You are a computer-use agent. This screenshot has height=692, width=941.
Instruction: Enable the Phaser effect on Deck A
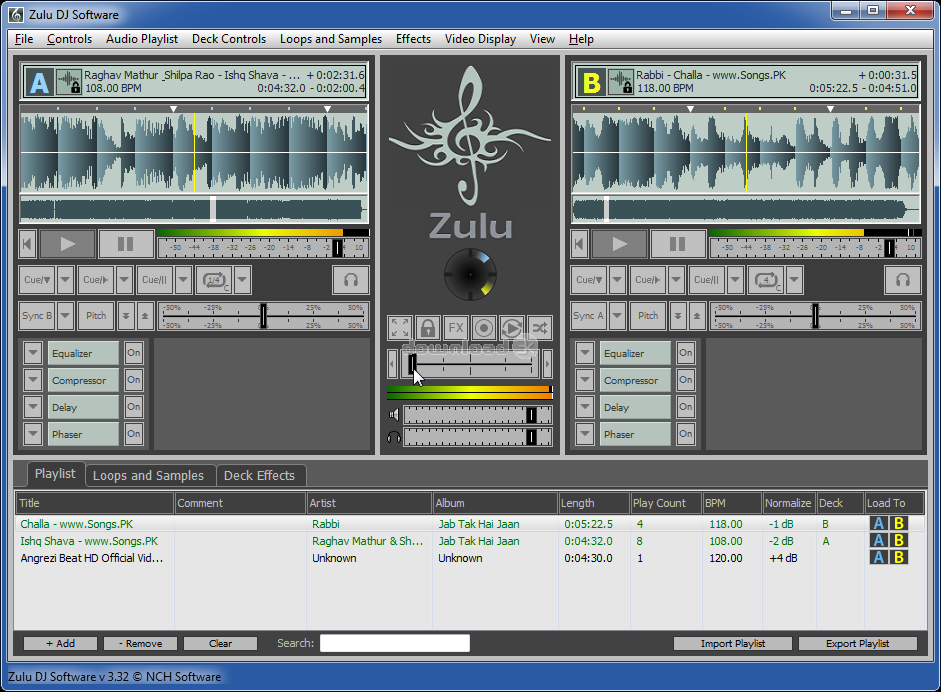(133, 434)
